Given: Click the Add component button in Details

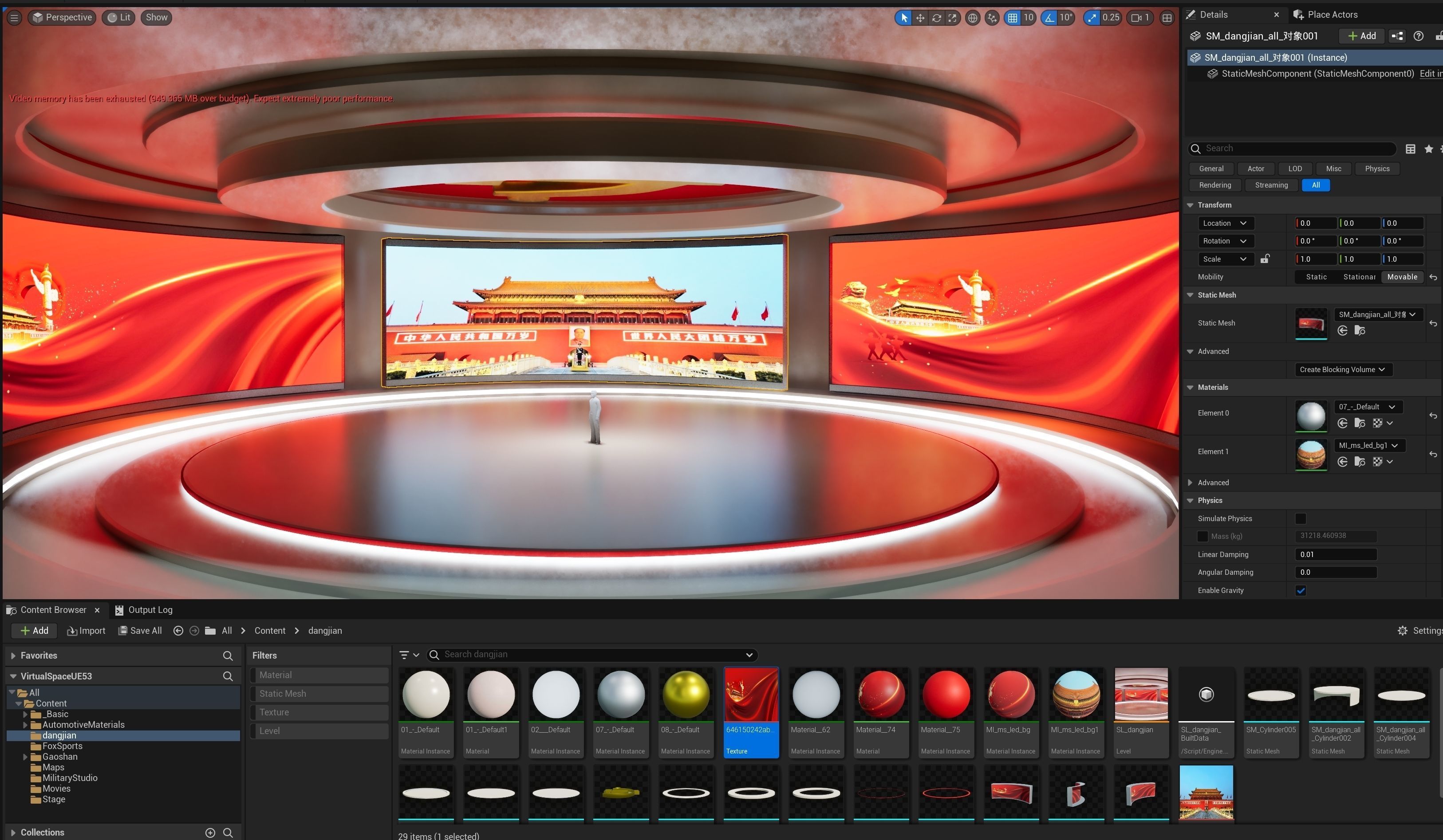Looking at the screenshot, I should pos(1361,36).
